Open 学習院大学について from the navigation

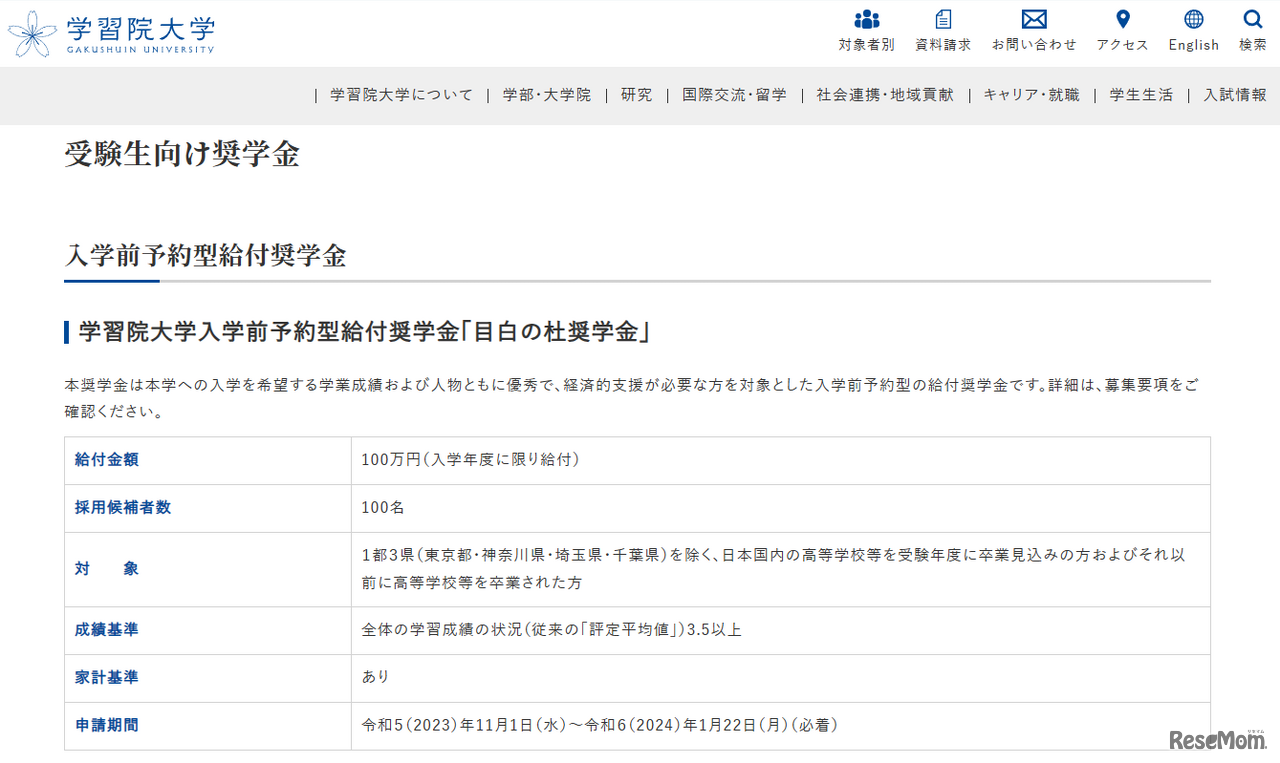[x=399, y=95]
